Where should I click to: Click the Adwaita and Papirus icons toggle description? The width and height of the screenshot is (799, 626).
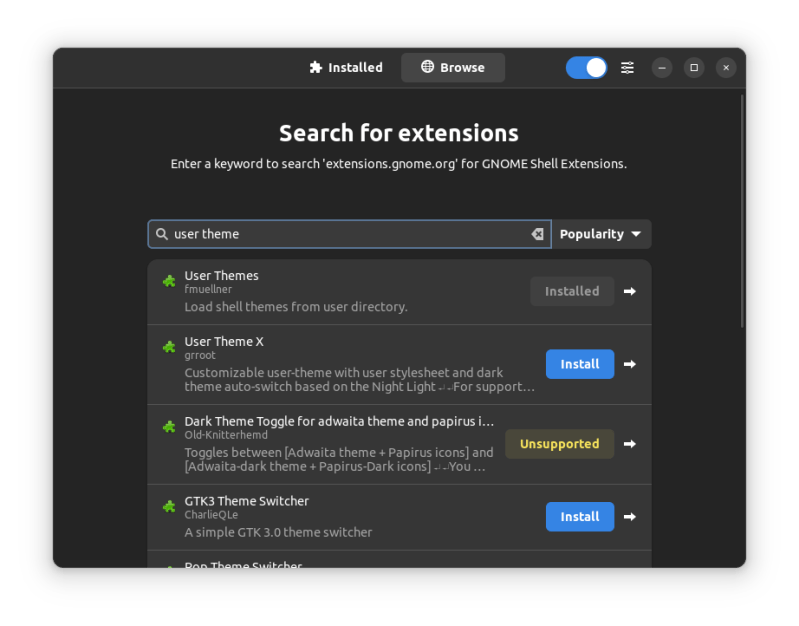click(x=339, y=460)
